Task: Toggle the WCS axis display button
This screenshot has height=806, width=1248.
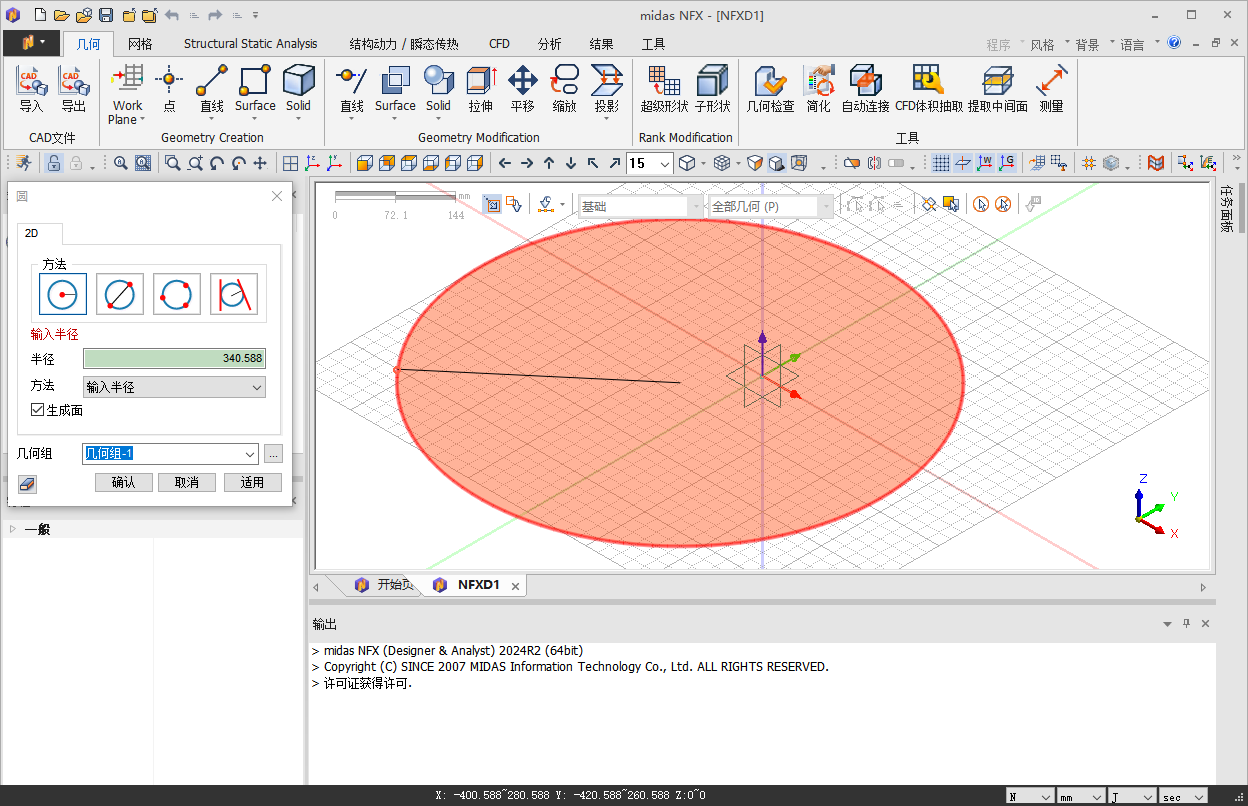Action: point(984,163)
